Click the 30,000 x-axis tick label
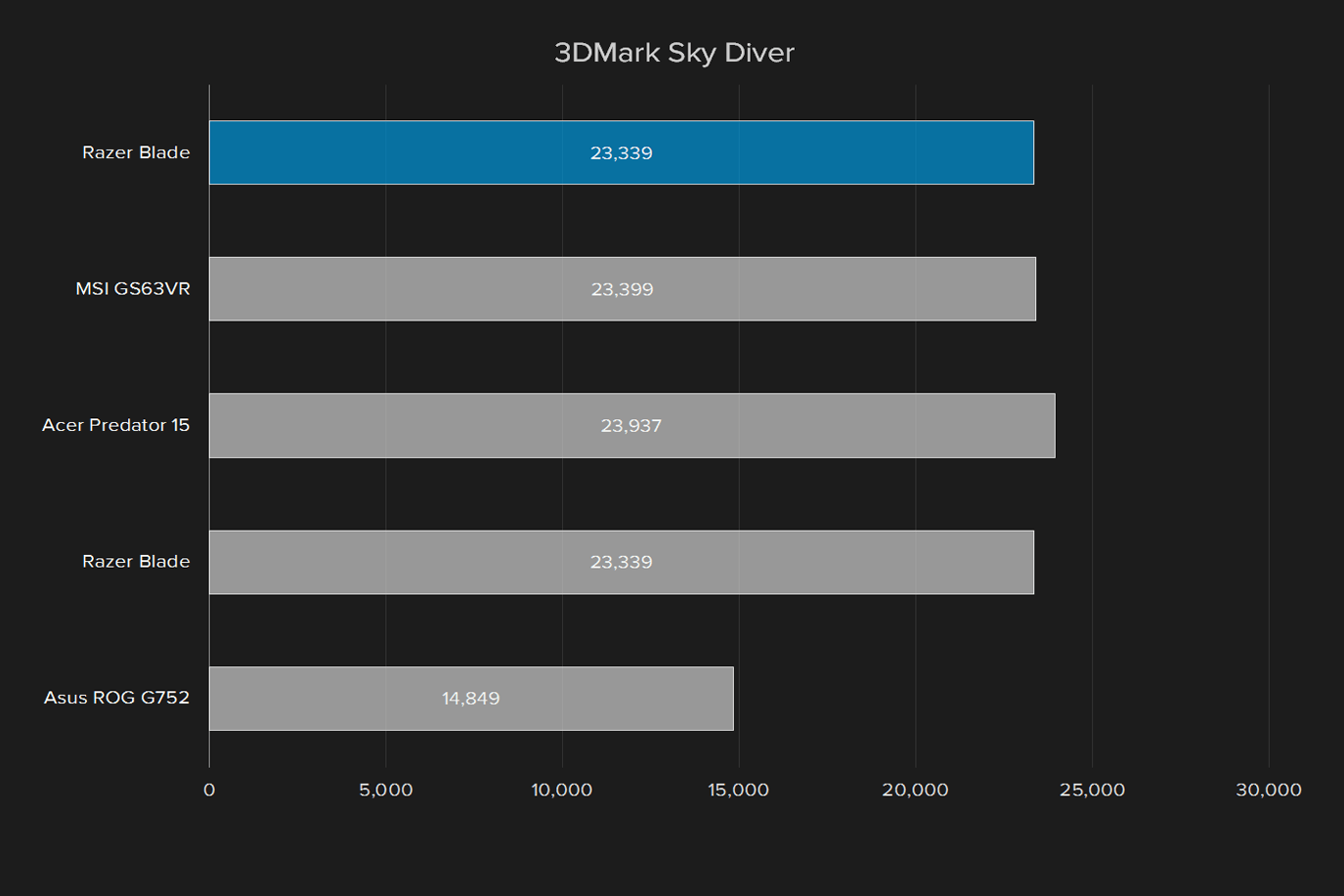 (x=1269, y=789)
